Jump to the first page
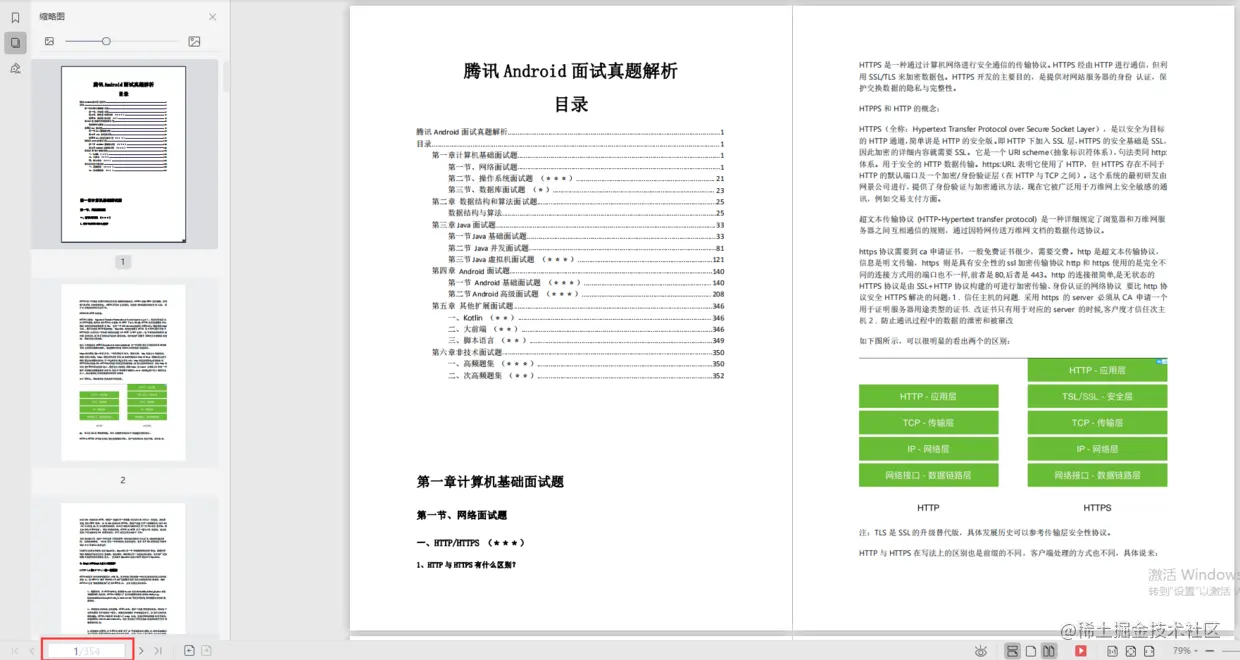Image resolution: width=1240 pixels, height=660 pixels. click(x=15, y=651)
